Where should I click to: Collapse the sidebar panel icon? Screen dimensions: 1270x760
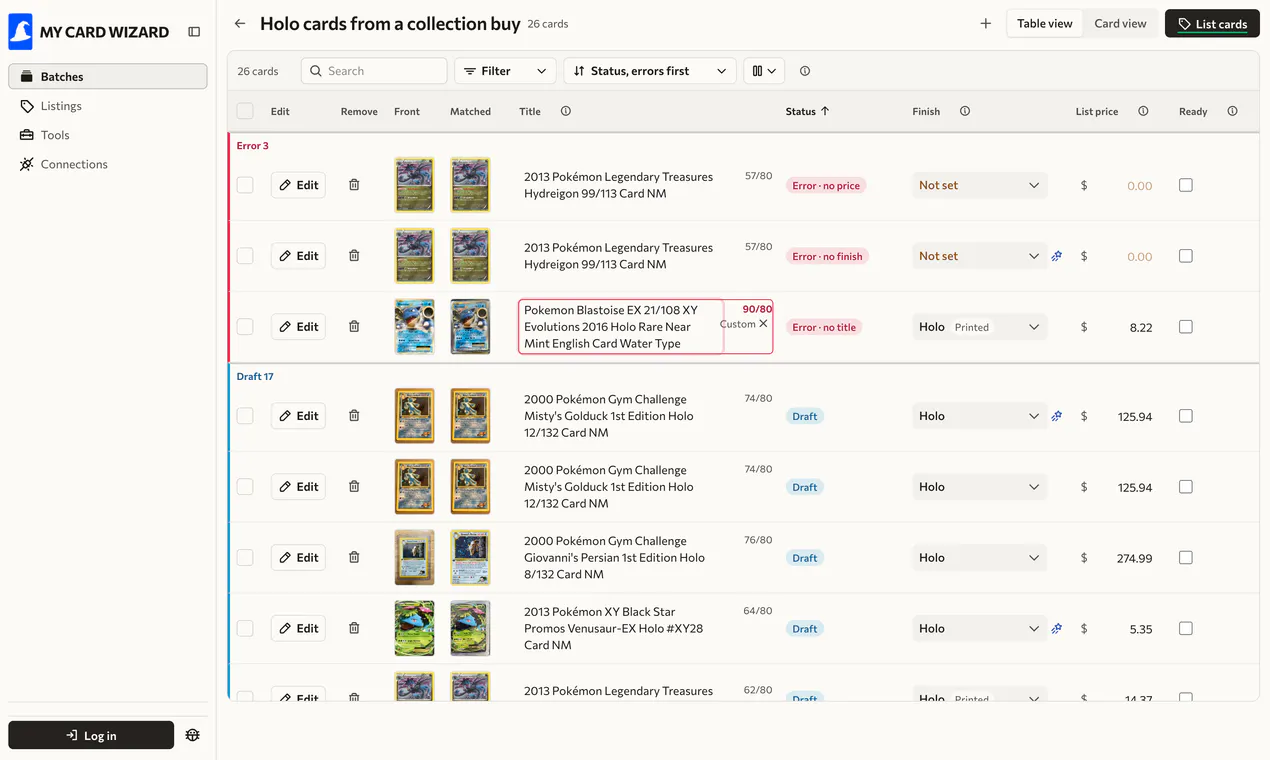point(194,32)
